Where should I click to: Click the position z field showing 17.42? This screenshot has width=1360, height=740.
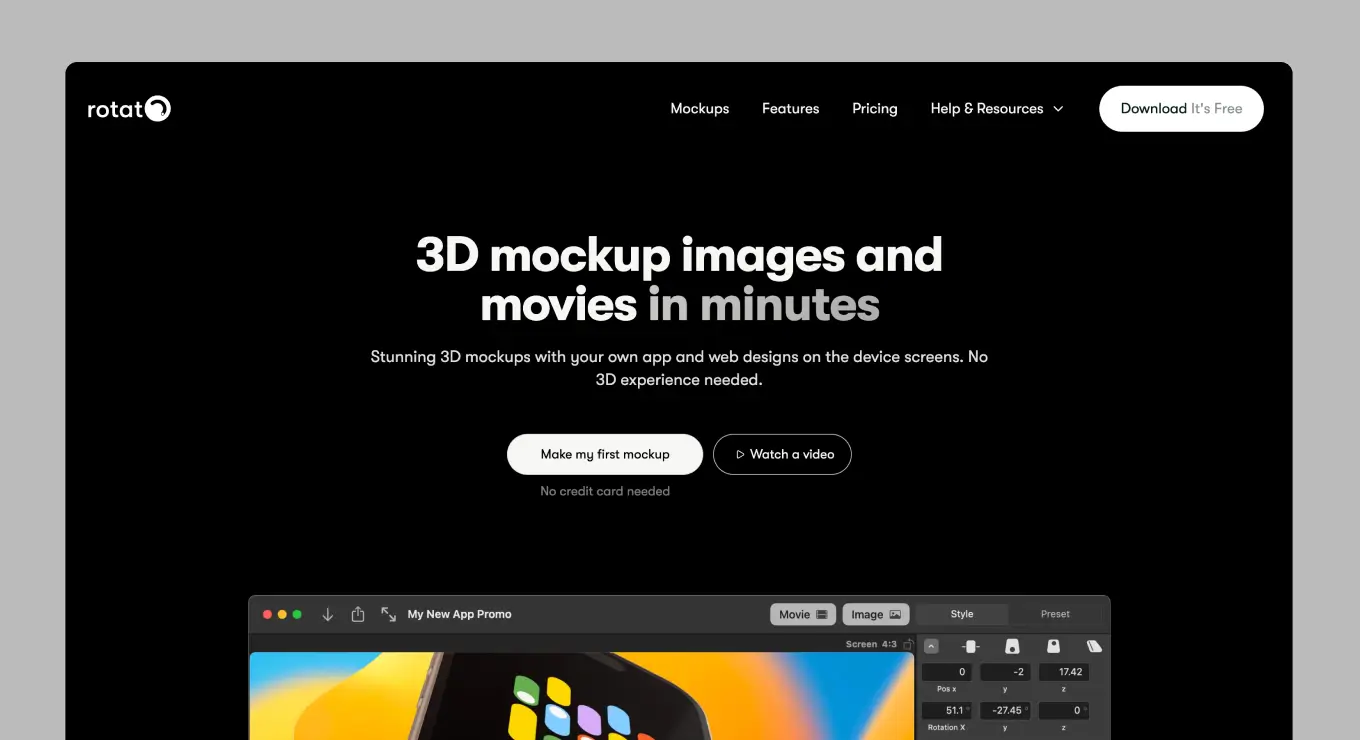click(x=1064, y=672)
